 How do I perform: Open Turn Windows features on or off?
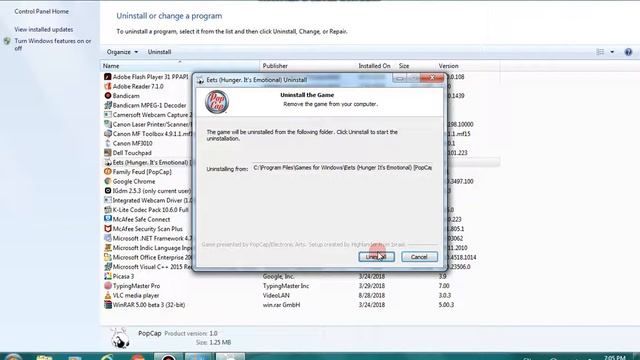point(53,44)
